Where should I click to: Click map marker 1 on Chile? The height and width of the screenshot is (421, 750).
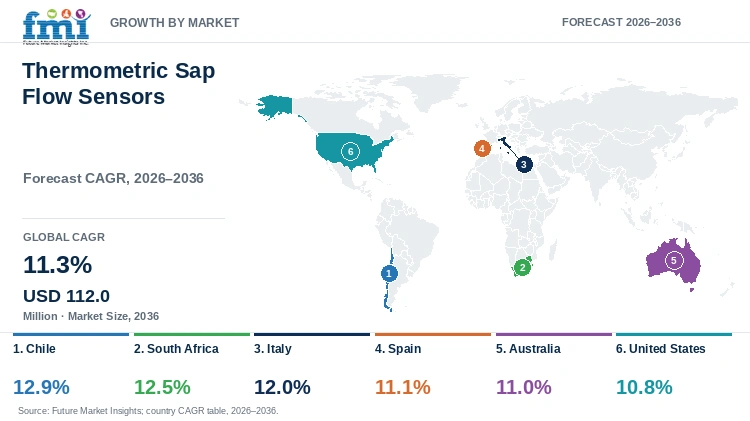(x=389, y=274)
